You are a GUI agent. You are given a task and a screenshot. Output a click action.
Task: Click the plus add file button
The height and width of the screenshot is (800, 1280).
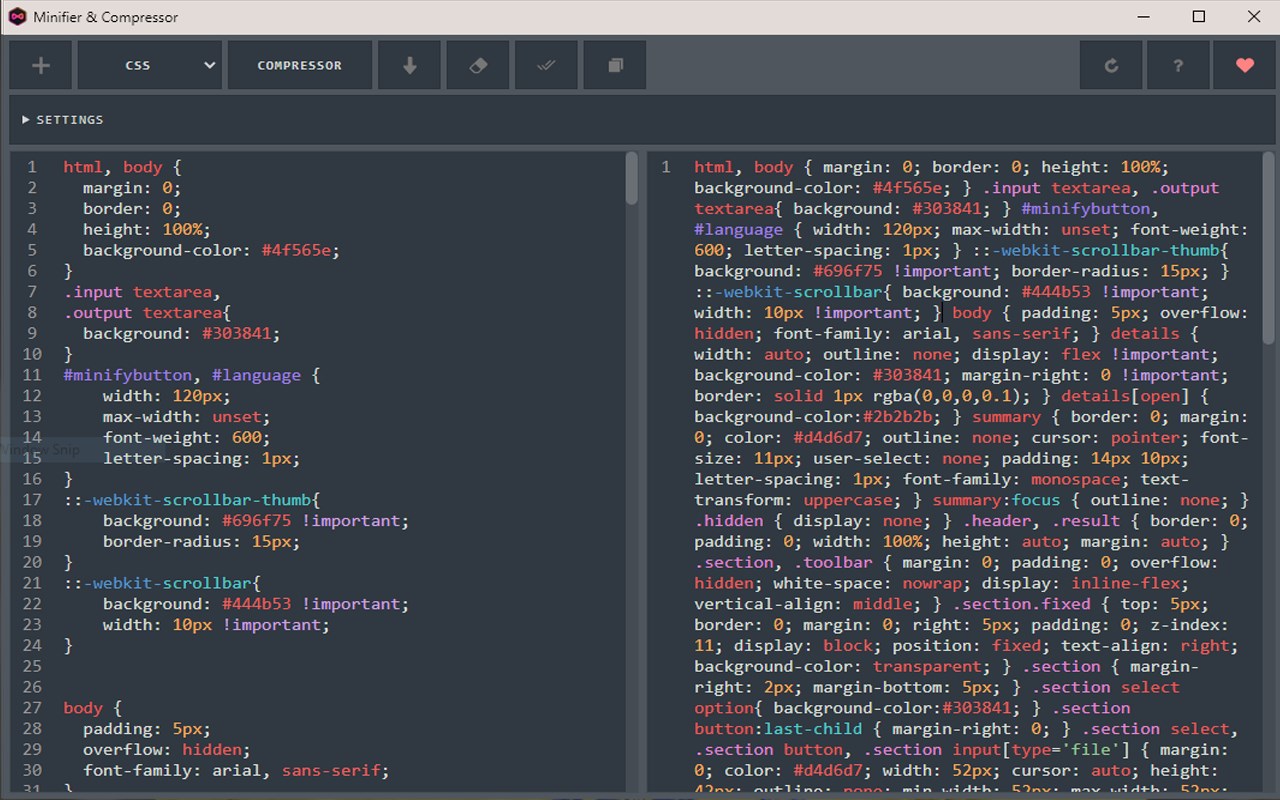[41, 65]
